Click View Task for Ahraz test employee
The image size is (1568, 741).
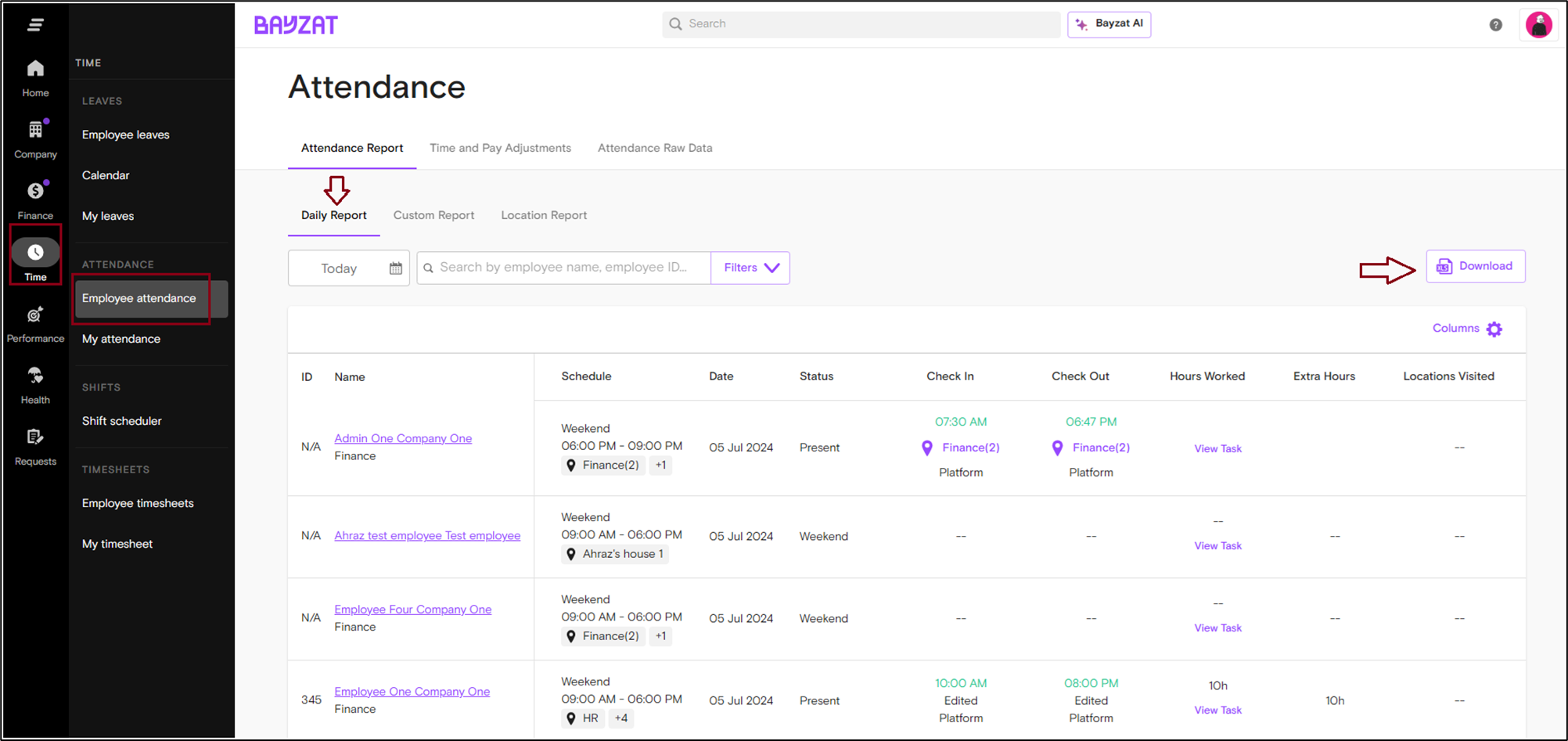1217,545
